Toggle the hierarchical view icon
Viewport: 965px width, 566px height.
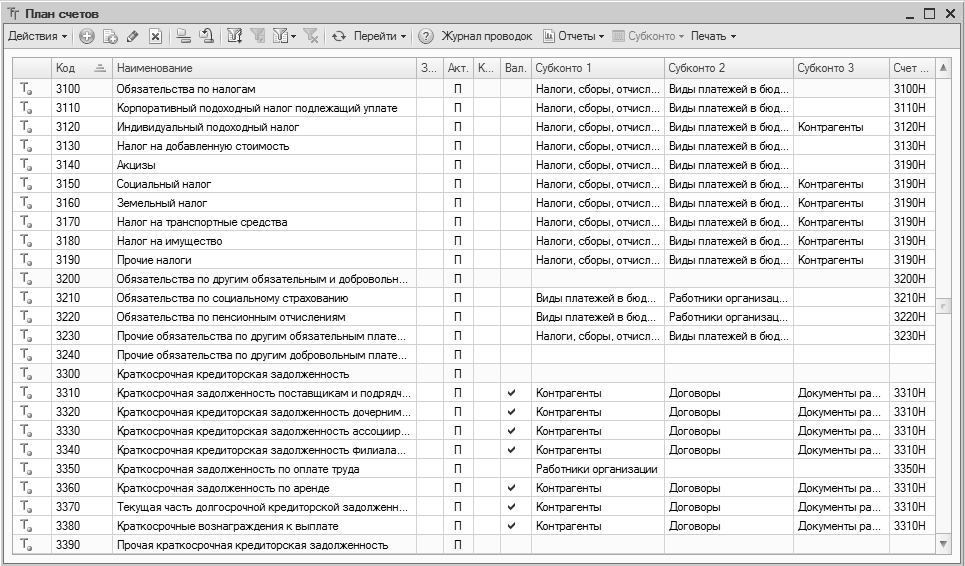point(183,36)
